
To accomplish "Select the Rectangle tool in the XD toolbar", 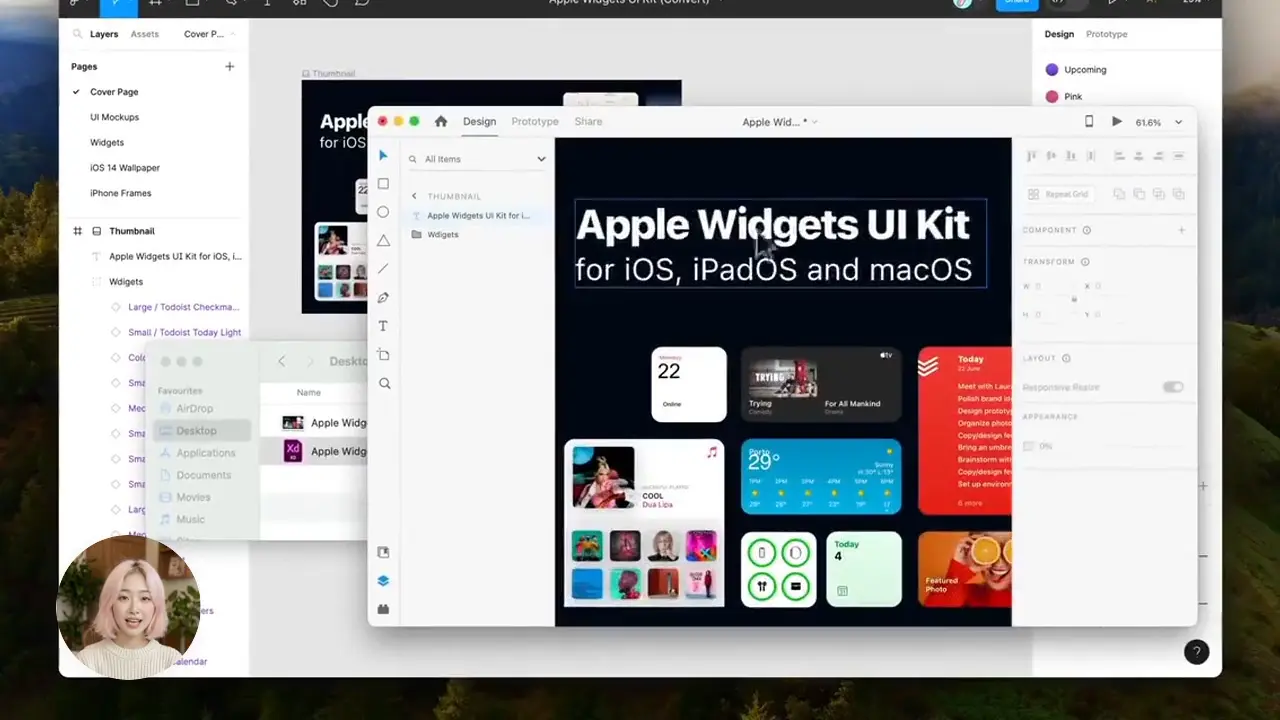I will (x=383, y=183).
